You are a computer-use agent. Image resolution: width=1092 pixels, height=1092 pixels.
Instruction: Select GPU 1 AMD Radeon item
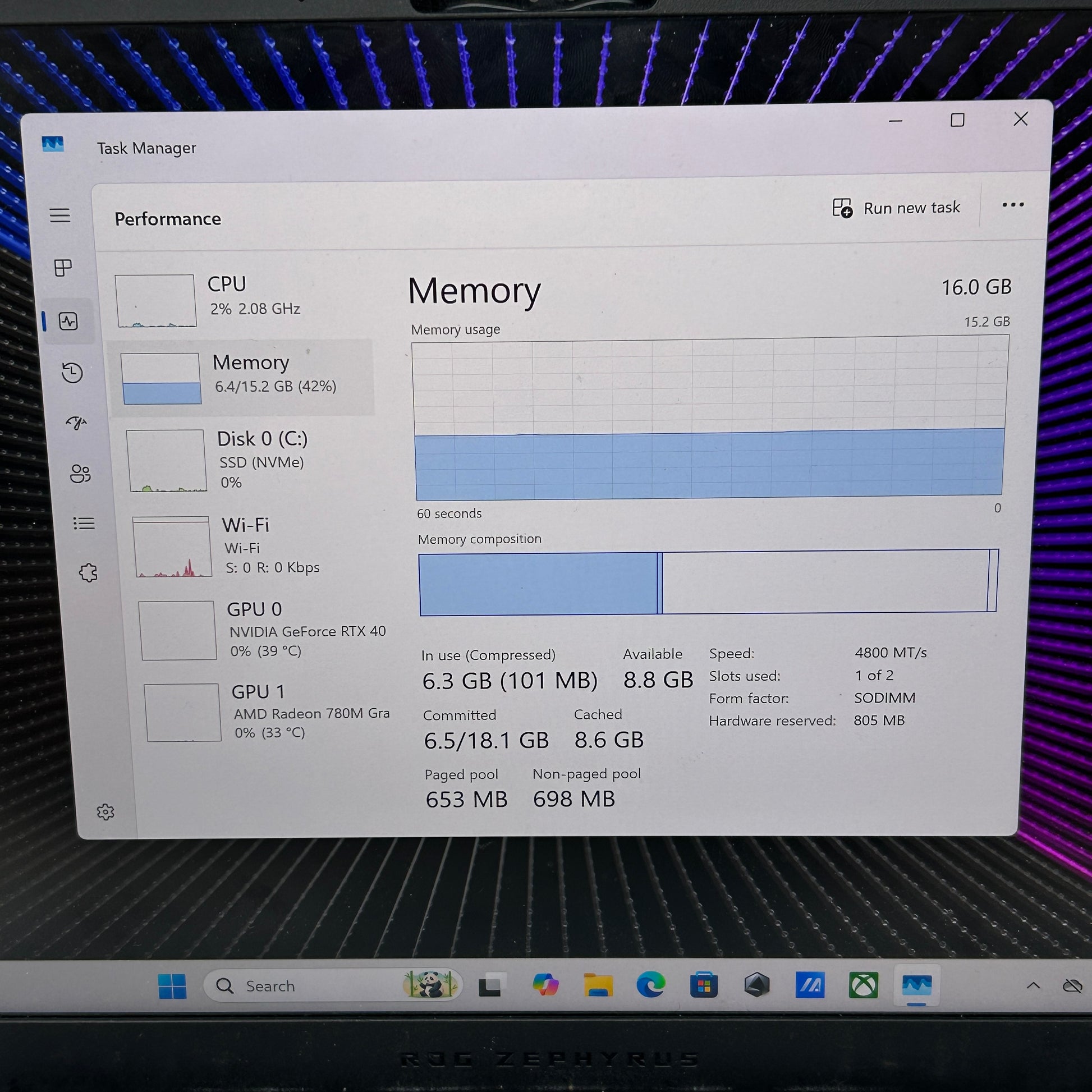tap(268, 712)
